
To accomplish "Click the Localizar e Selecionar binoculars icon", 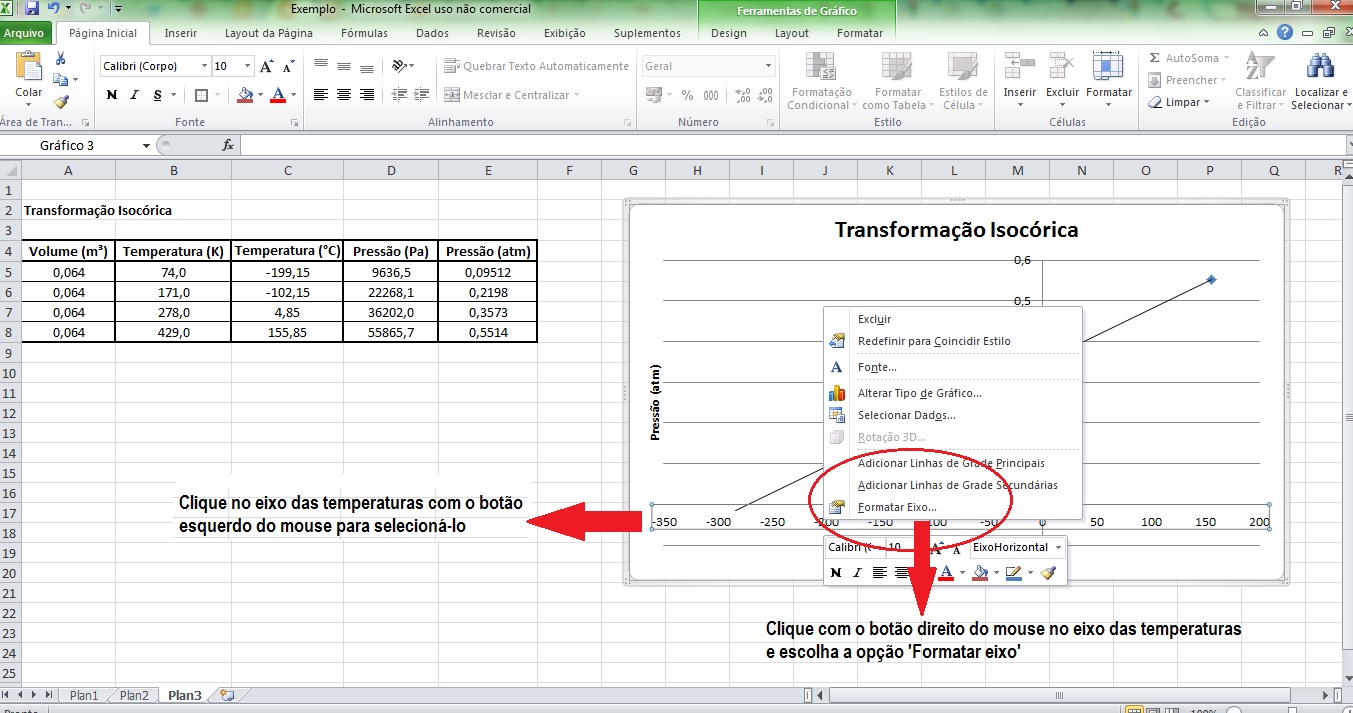I will pos(1322,66).
